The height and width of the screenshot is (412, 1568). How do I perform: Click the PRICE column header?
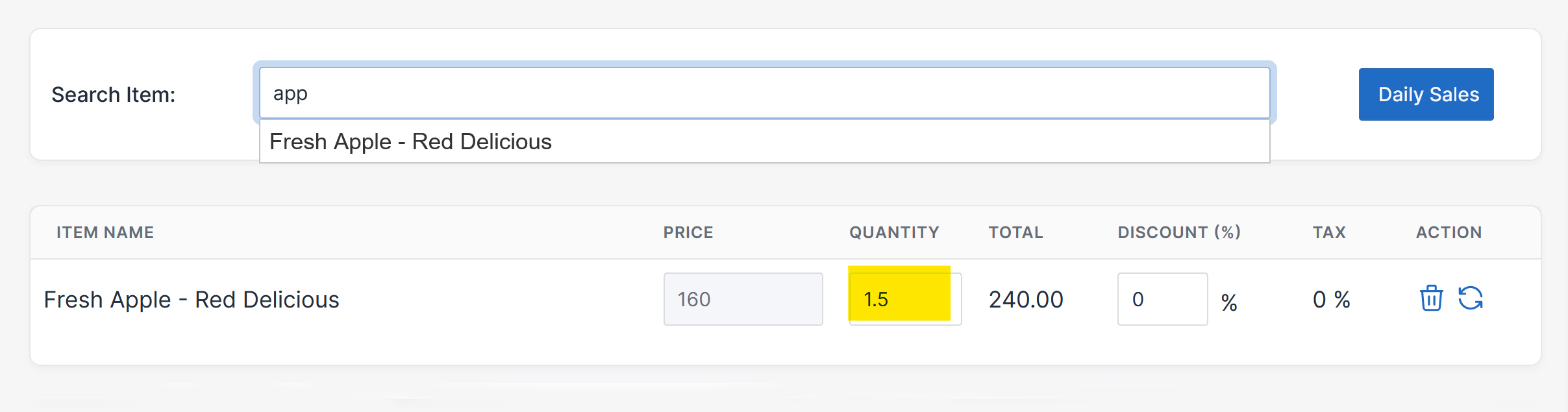pyautogui.click(x=688, y=232)
